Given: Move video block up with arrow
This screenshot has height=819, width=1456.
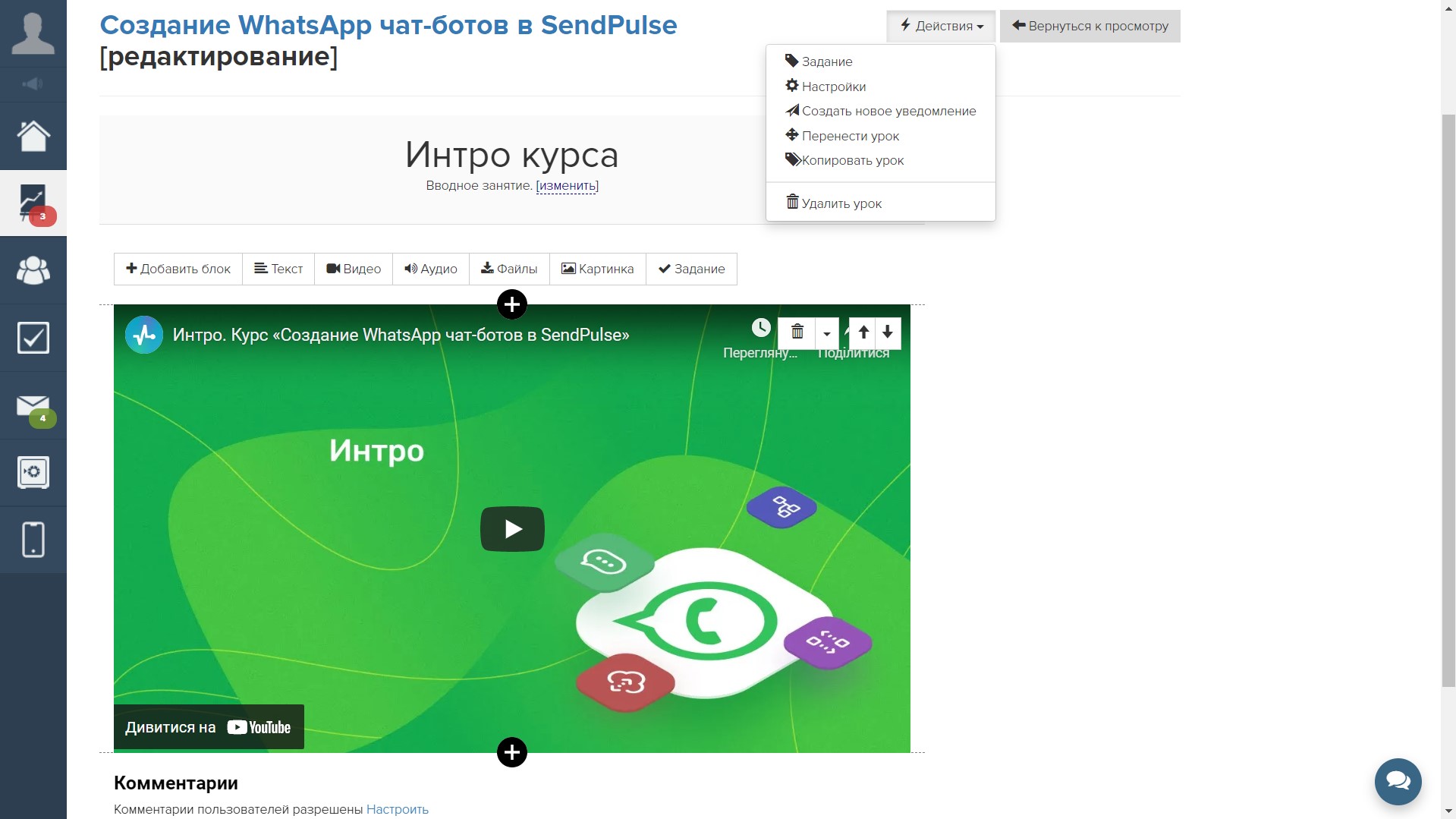Looking at the screenshot, I should (x=863, y=332).
